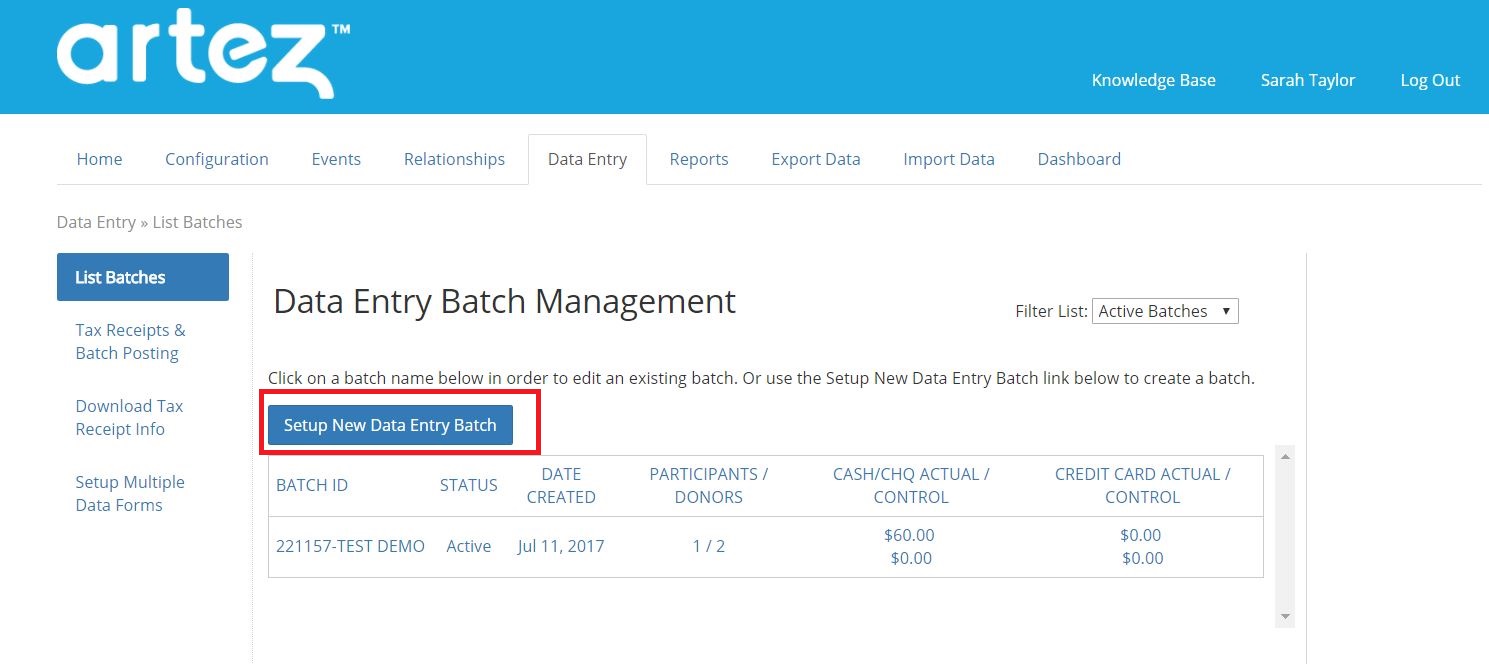Select Active Batches filter option
This screenshot has width=1489, height=664.
[1155, 310]
